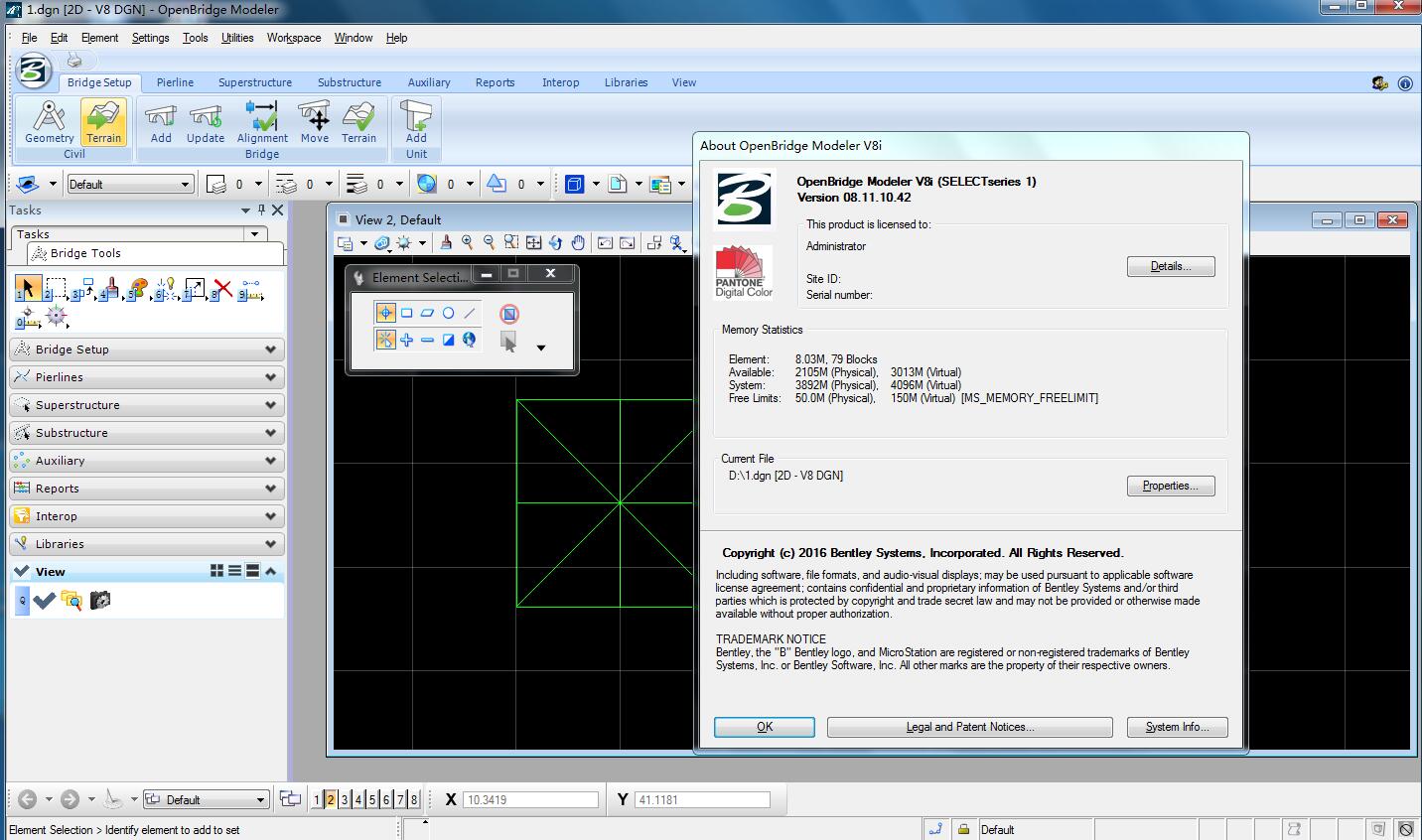This screenshot has width=1422, height=840.
Task: Click the Measure Distance tool numbered 9
Action: point(250,290)
